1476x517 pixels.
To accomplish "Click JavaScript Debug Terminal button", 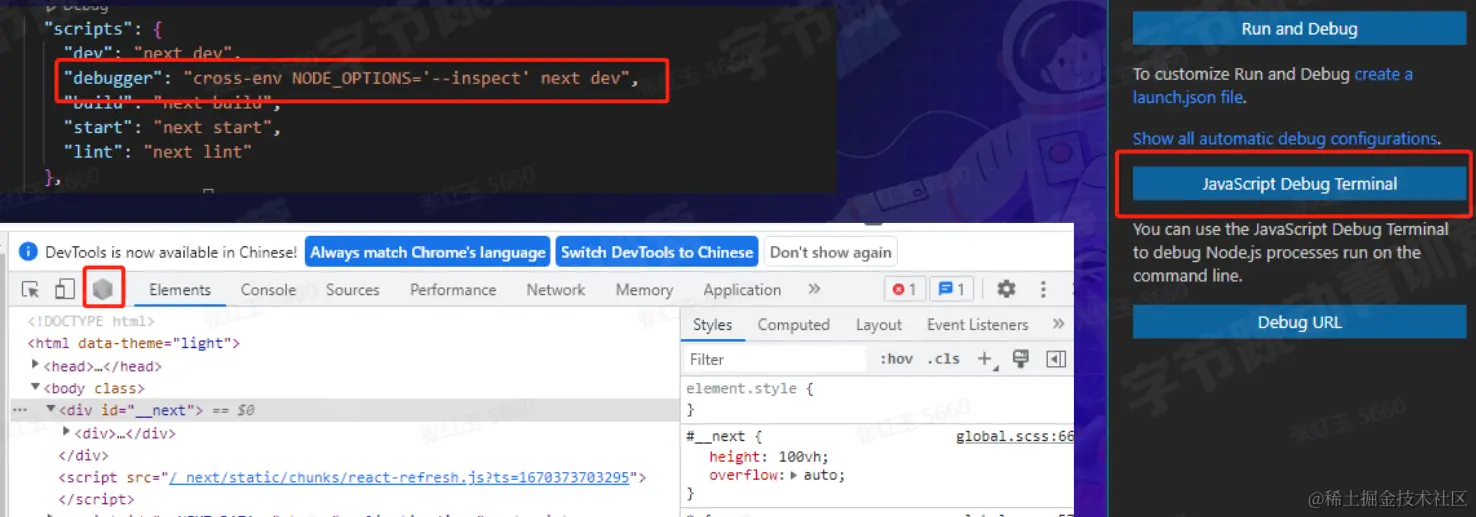I will [1299, 184].
